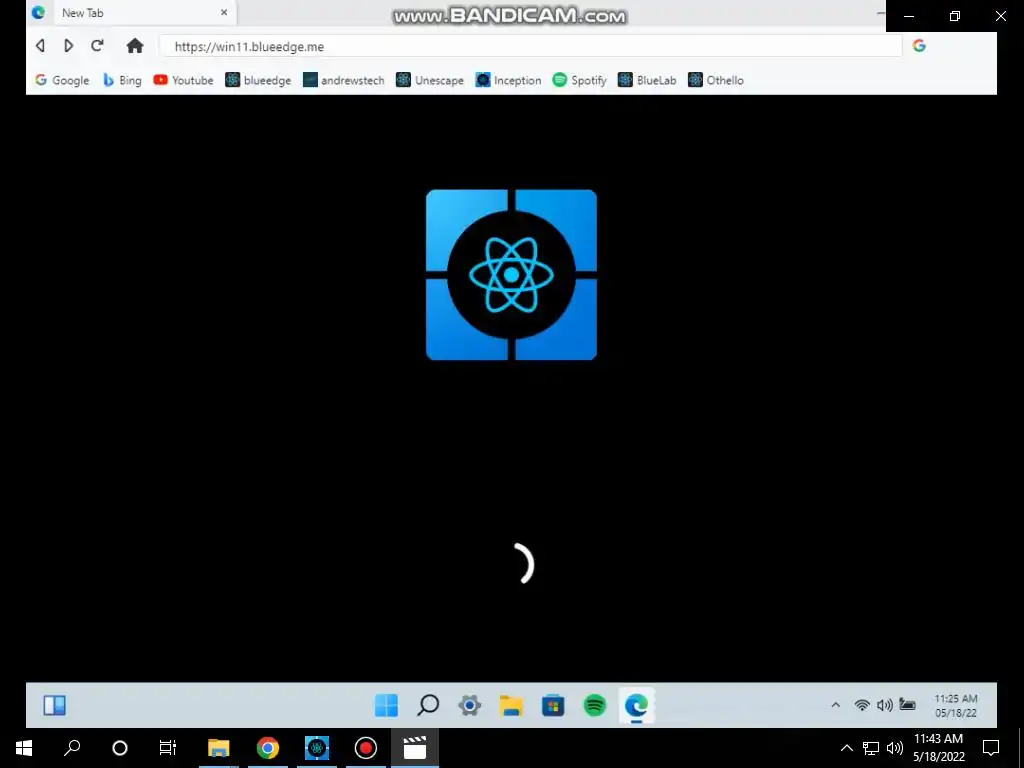Open Task View on the Windows 10 taskbar

[168, 748]
